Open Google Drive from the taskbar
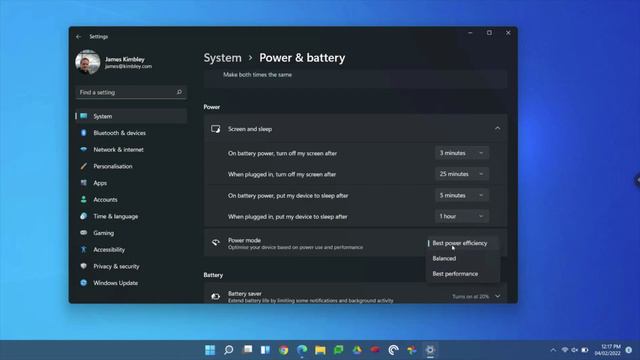This screenshot has height=360, width=640. (357, 350)
